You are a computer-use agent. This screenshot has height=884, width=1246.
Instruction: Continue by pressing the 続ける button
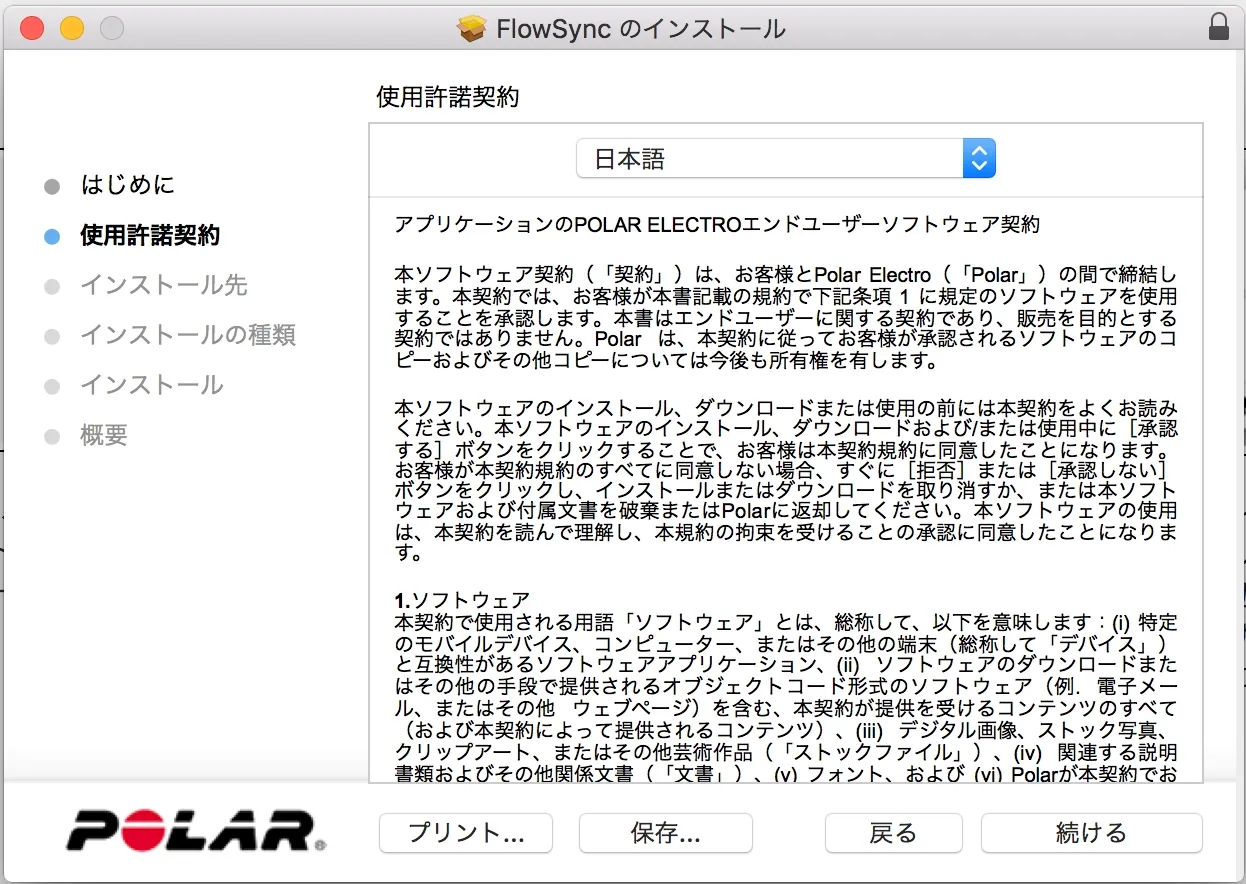[x=1091, y=833]
